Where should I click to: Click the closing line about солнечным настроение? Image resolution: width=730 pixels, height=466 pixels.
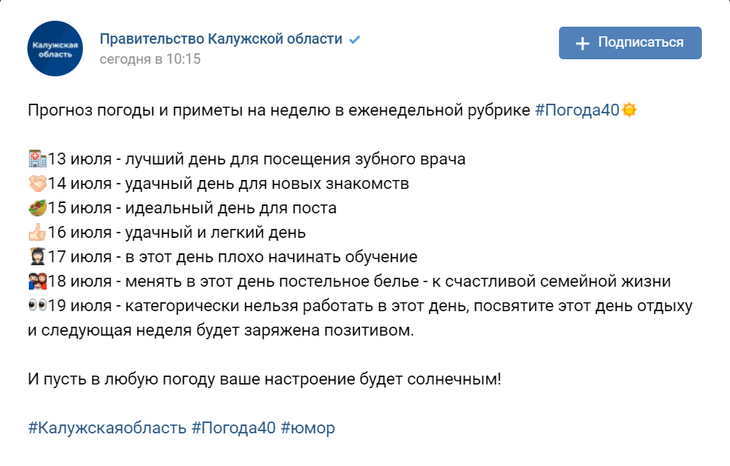click(264, 379)
